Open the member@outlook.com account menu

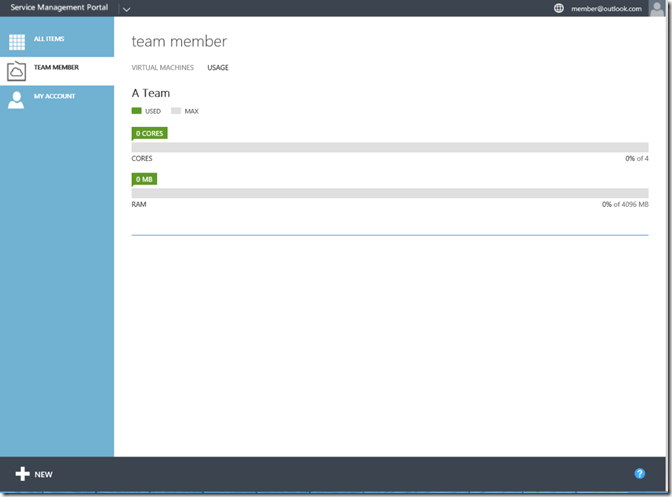coord(605,8)
